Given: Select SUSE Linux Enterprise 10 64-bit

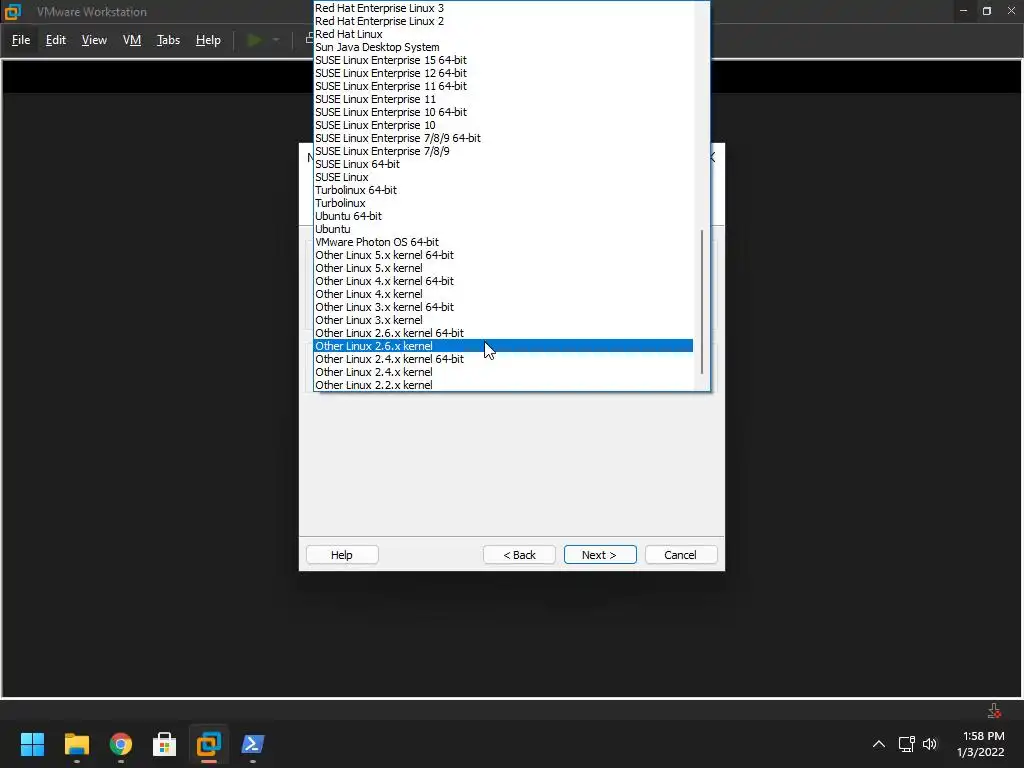Looking at the screenshot, I should pyautogui.click(x=503, y=112).
